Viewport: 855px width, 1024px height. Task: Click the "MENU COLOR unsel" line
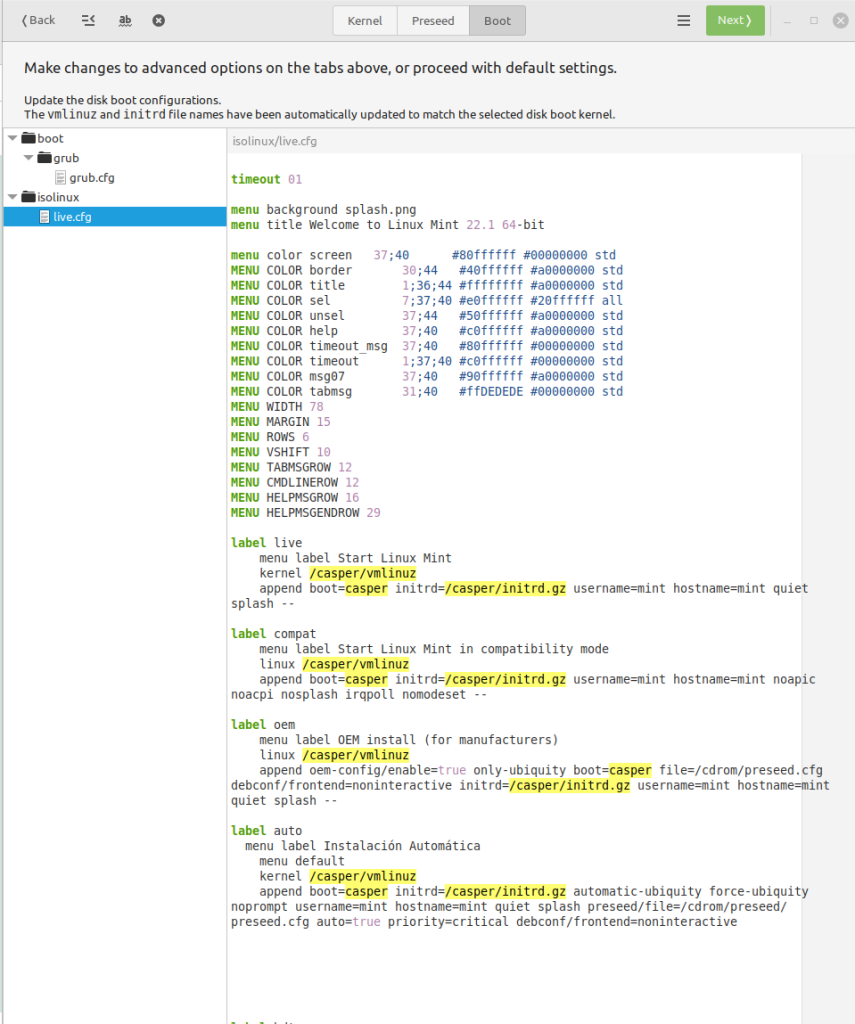[427, 315]
